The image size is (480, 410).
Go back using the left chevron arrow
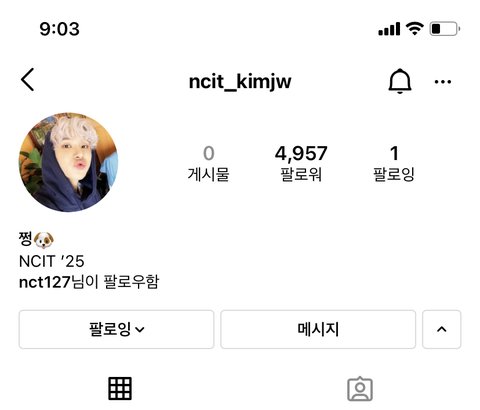(x=28, y=80)
